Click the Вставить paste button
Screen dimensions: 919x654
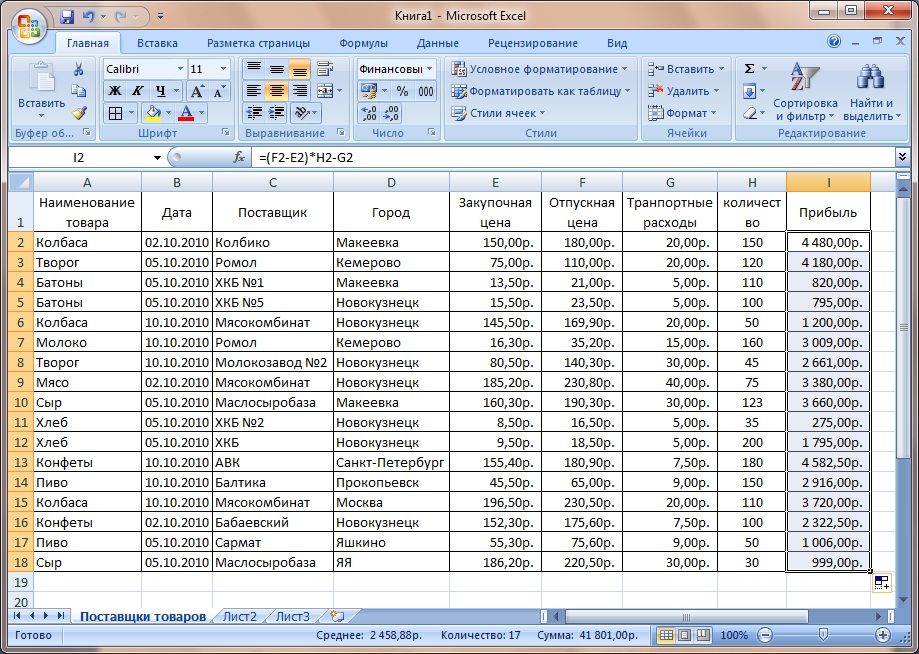point(41,91)
